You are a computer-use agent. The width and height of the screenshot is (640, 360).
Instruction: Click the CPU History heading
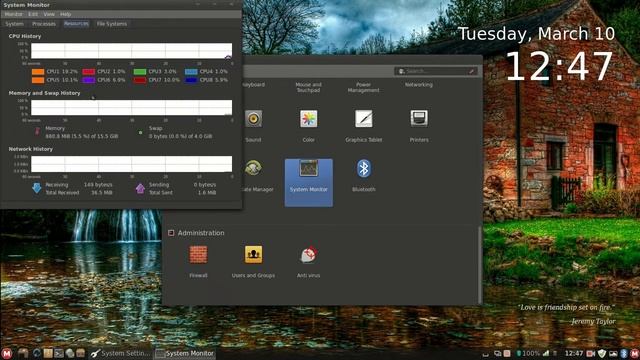click(x=25, y=36)
